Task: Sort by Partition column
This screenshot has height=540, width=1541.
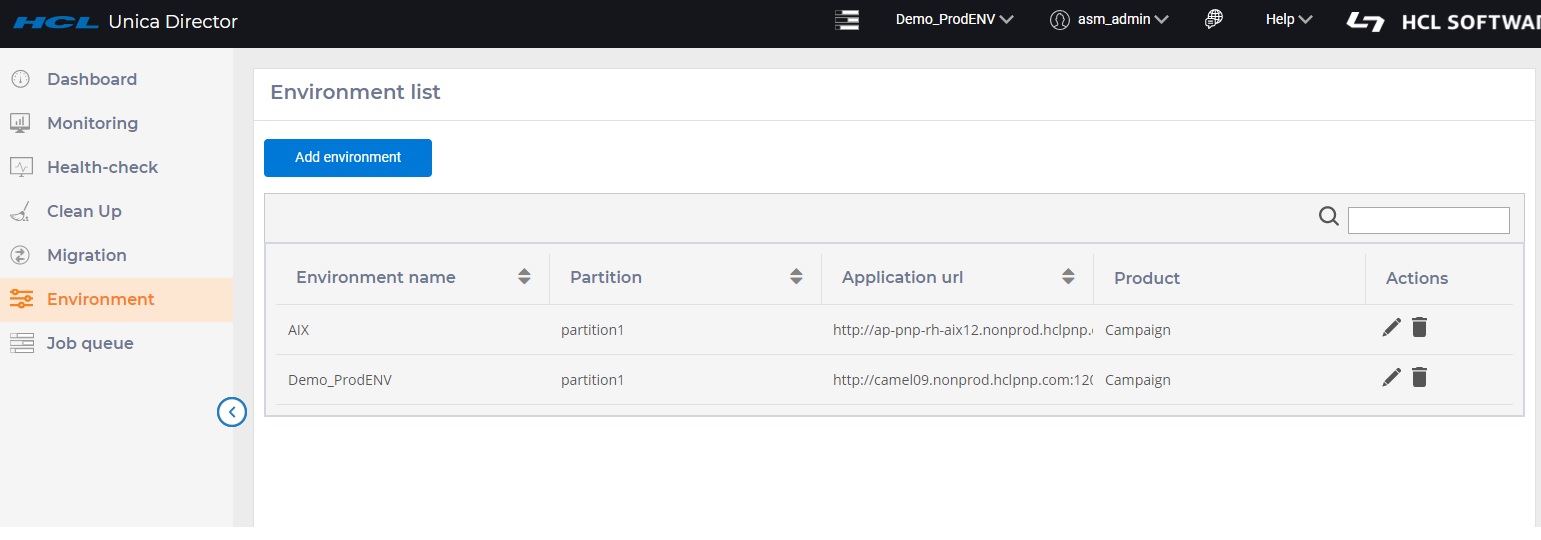Action: (x=796, y=277)
